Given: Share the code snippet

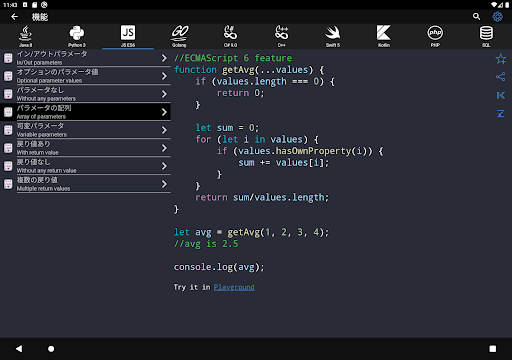Looking at the screenshot, I should click(501, 77).
